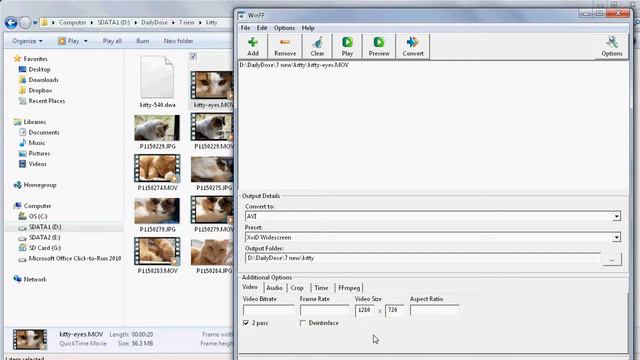Select the Video tab in Additional Options

[x=250, y=287]
